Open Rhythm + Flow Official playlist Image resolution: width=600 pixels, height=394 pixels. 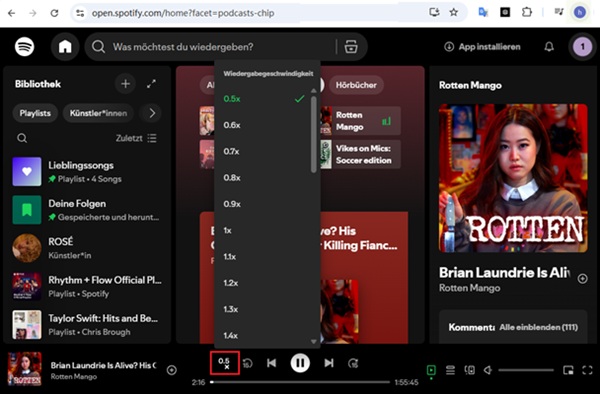tap(87, 287)
